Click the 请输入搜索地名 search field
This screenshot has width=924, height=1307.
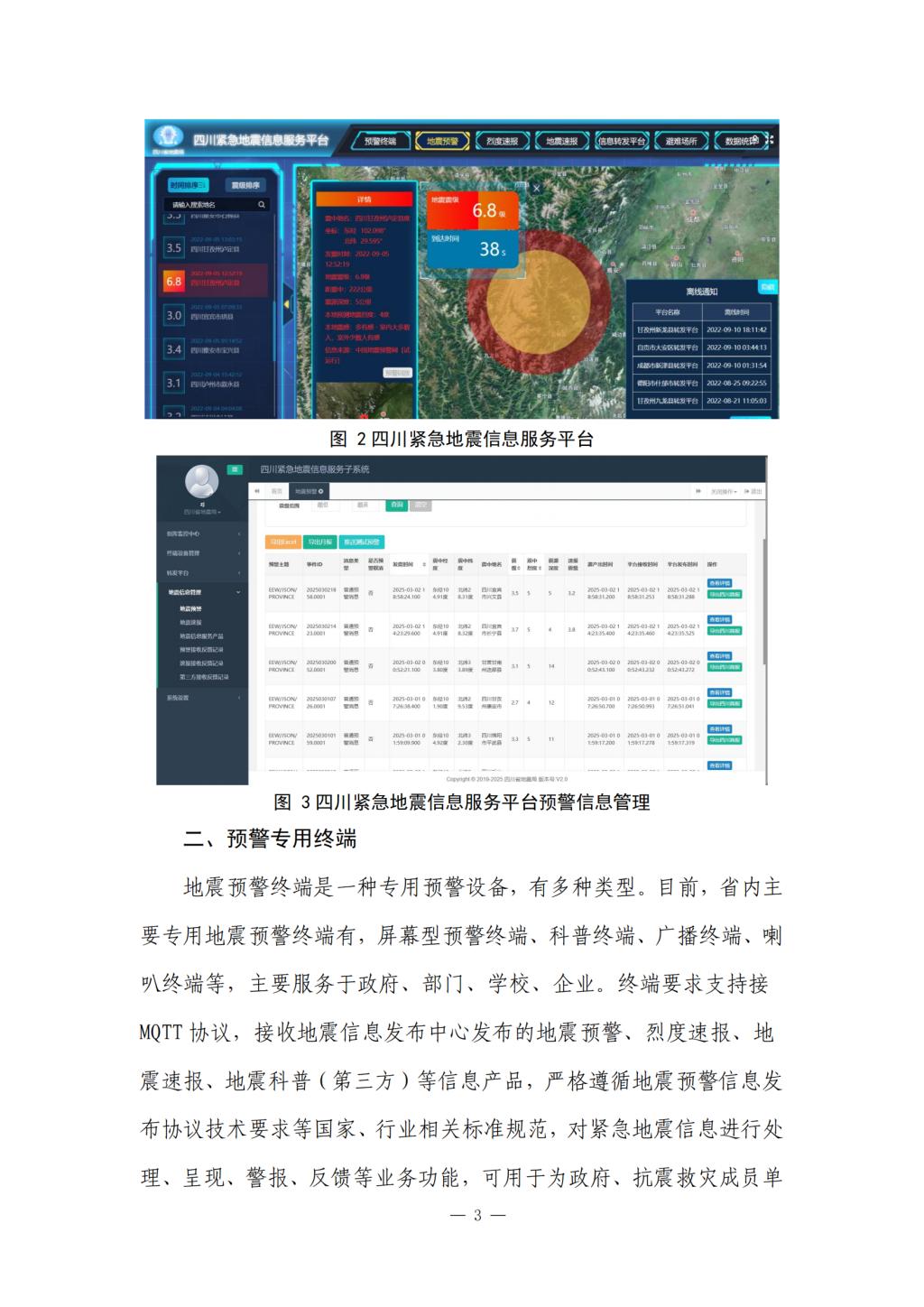(x=217, y=205)
